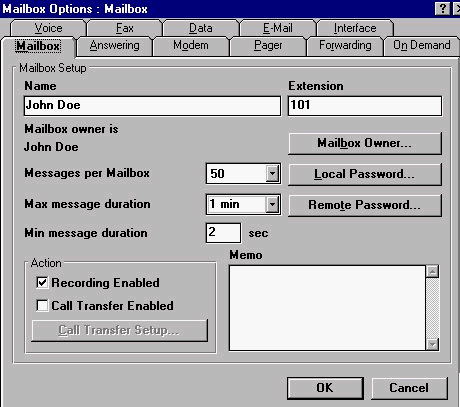This screenshot has width=460, height=407.
Task: Click the memo scrollbar down arrow
Action: 432,344
